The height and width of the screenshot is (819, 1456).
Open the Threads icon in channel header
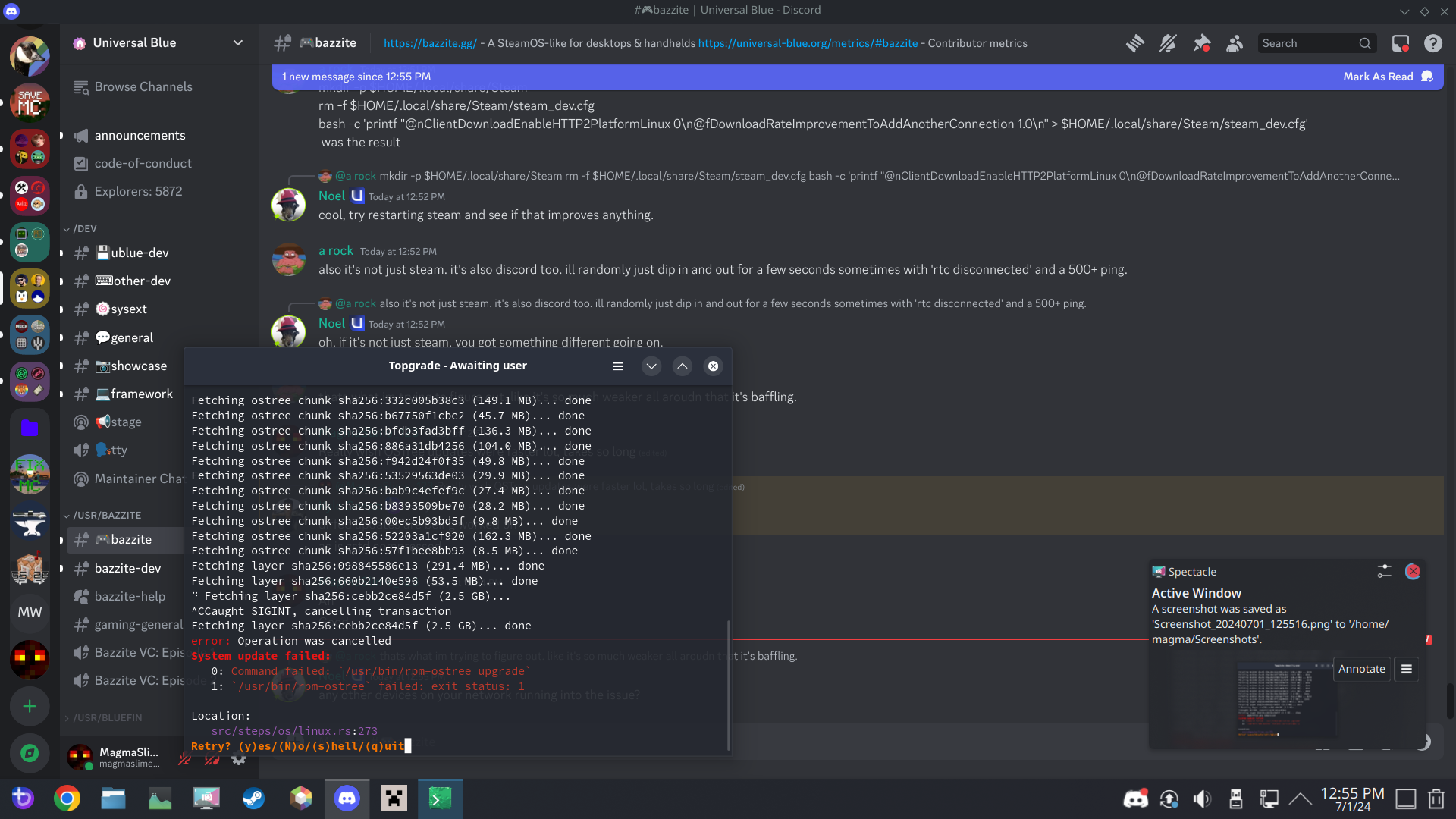pyautogui.click(x=1134, y=43)
